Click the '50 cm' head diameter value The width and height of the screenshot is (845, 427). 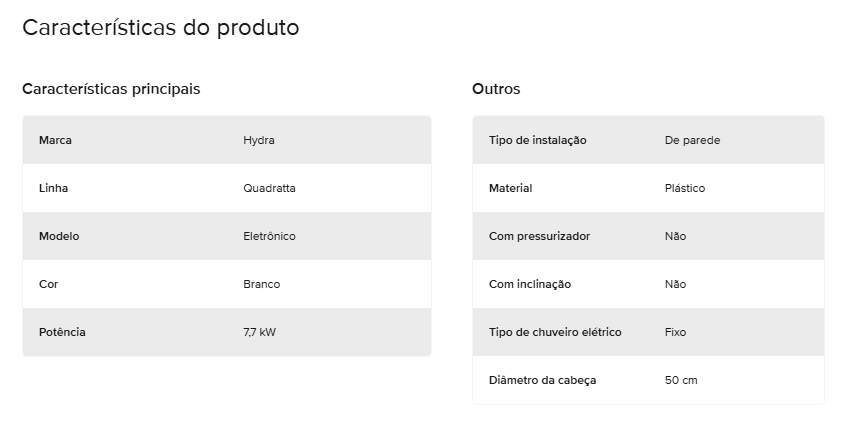(x=681, y=380)
